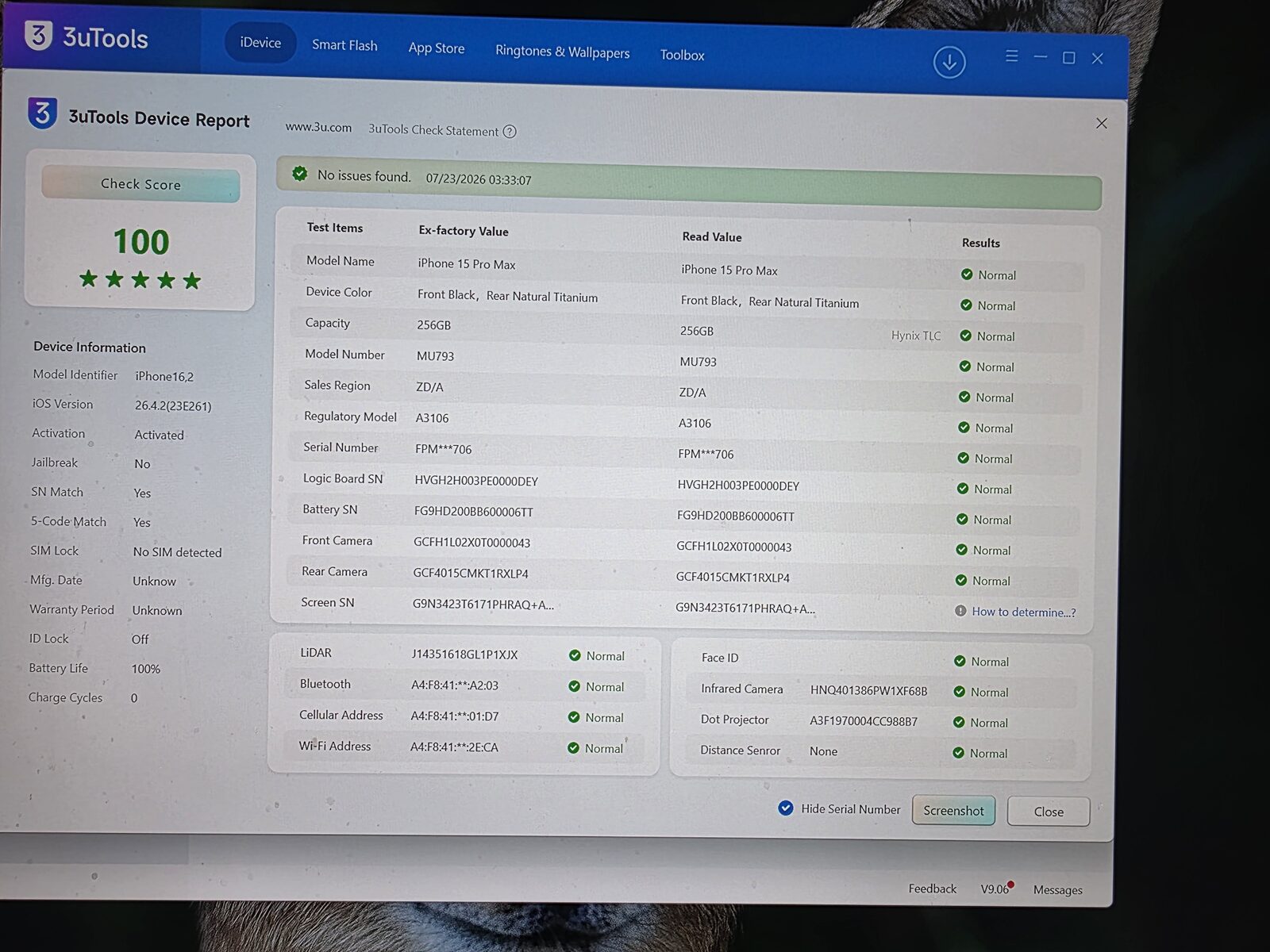
Task: Select the No SIM detected value
Action: 177,552
